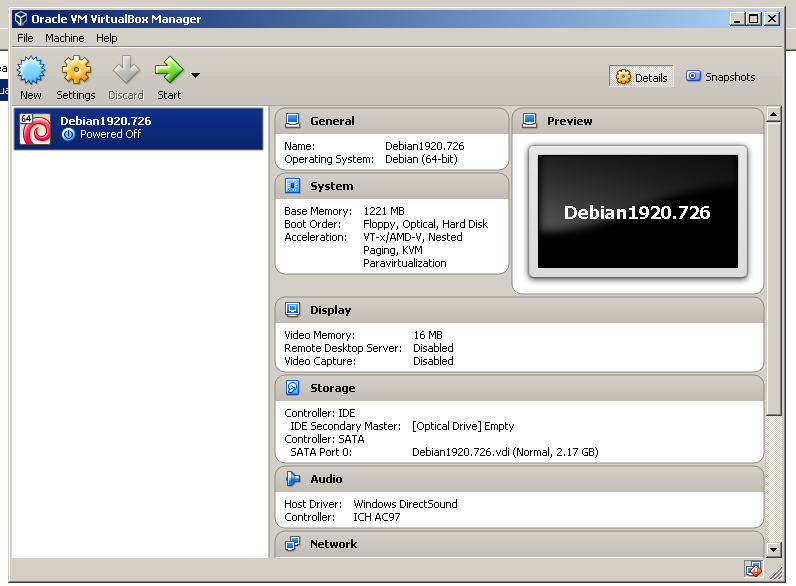Click the Debian1920.726 preview thumbnail

pyautogui.click(x=638, y=212)
